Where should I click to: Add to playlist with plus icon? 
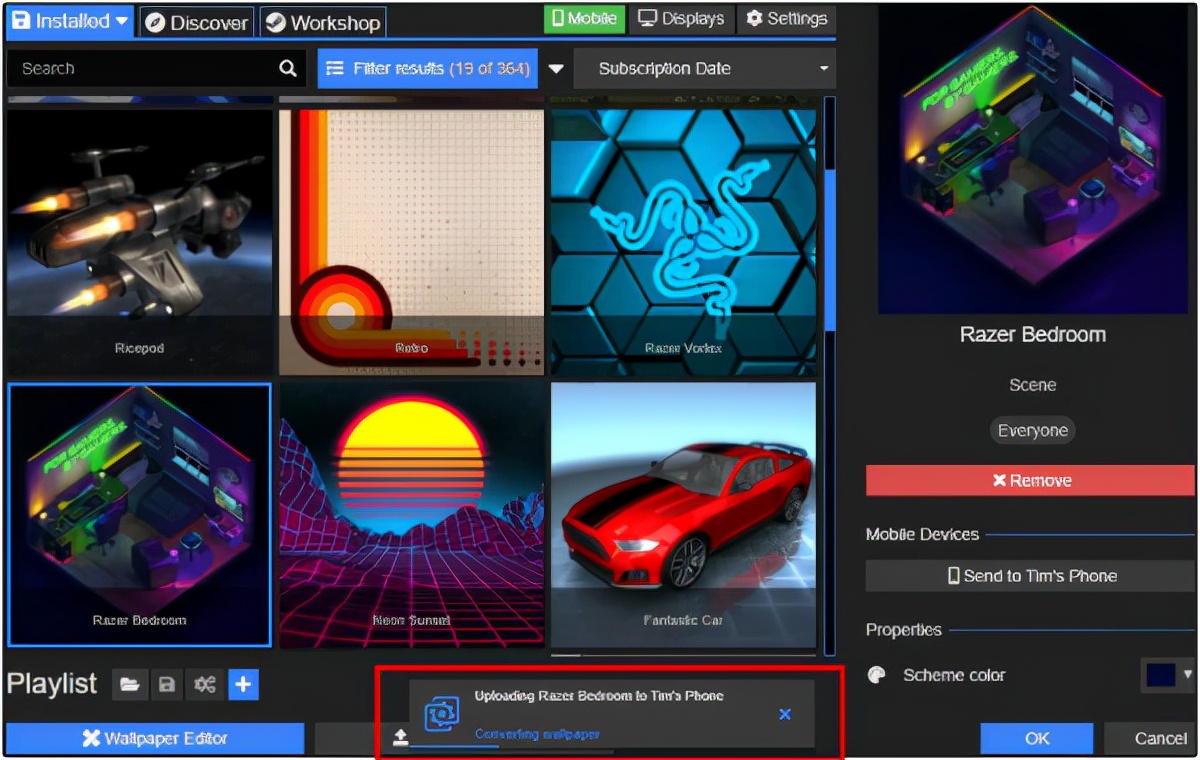click(244, 685)
